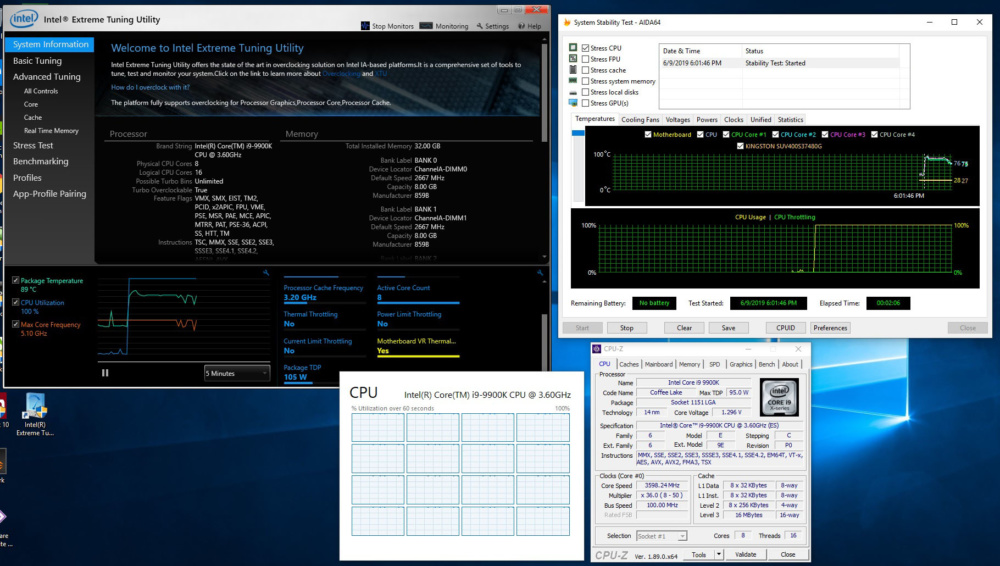Click Validate button in CPU-Z
The image size is (1000, 566).
click(x=745, y=555)
